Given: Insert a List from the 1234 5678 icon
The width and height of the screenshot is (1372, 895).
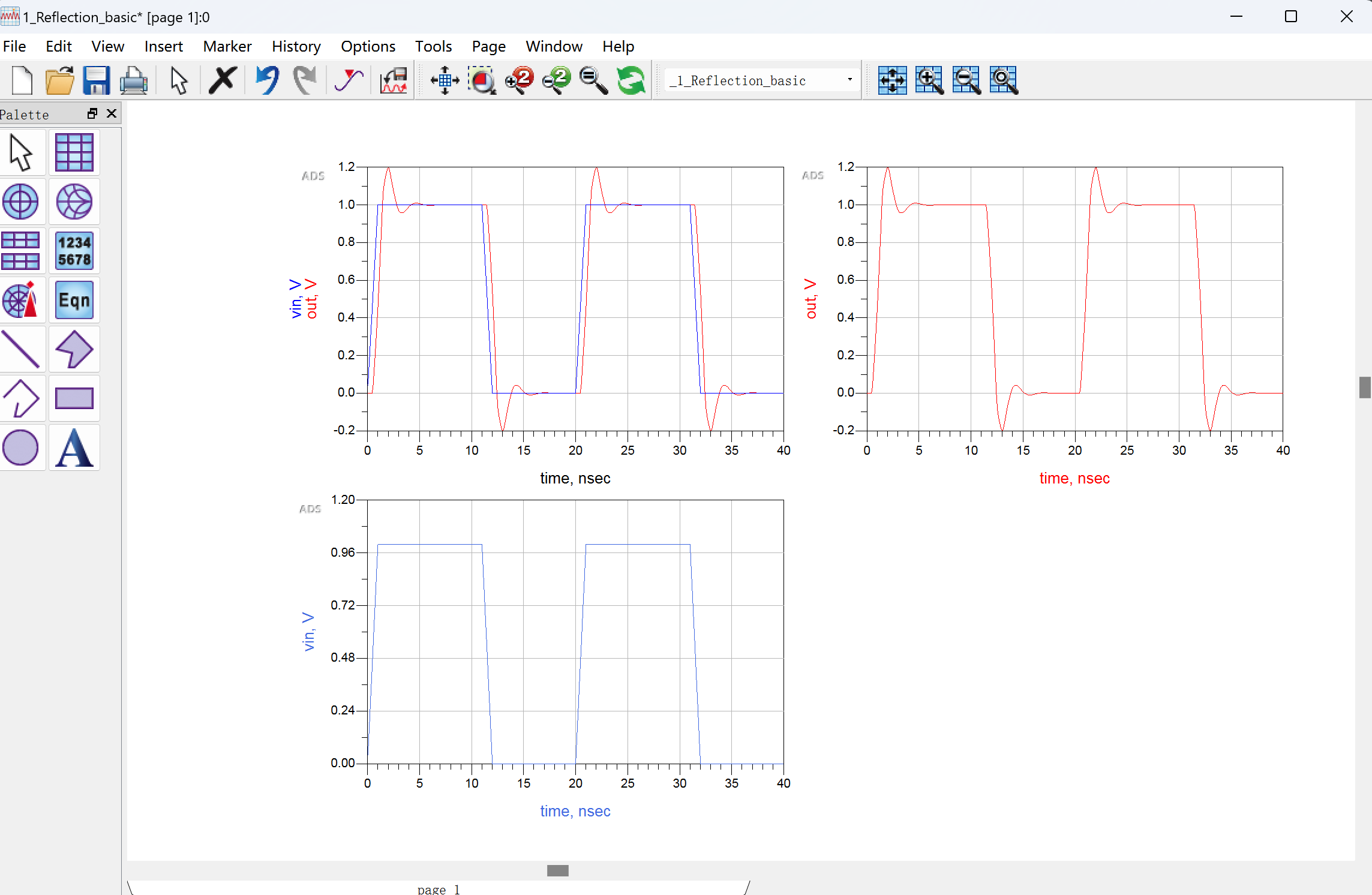Looking at the screenshot, I should 74,251.
